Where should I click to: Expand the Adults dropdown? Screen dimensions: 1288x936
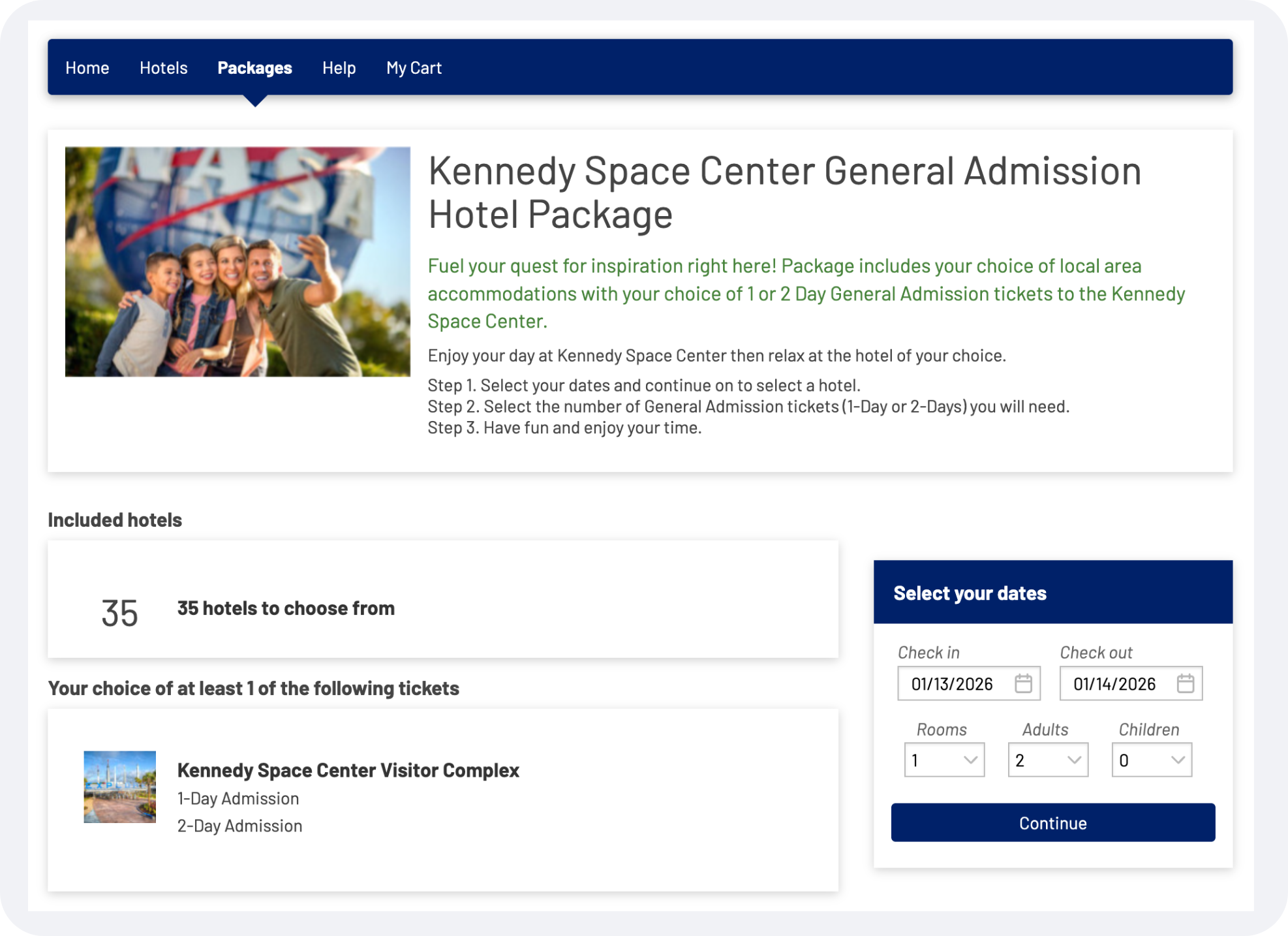[1048, 760]
